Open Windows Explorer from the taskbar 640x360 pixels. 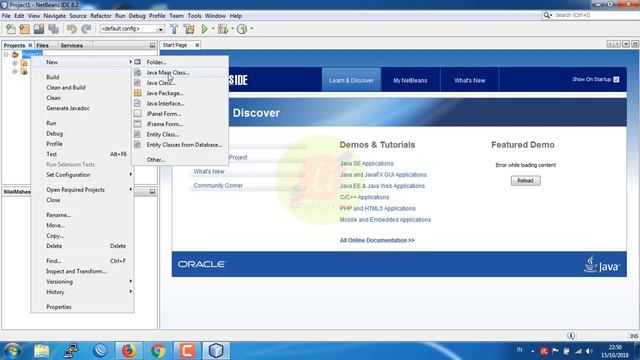42,351
